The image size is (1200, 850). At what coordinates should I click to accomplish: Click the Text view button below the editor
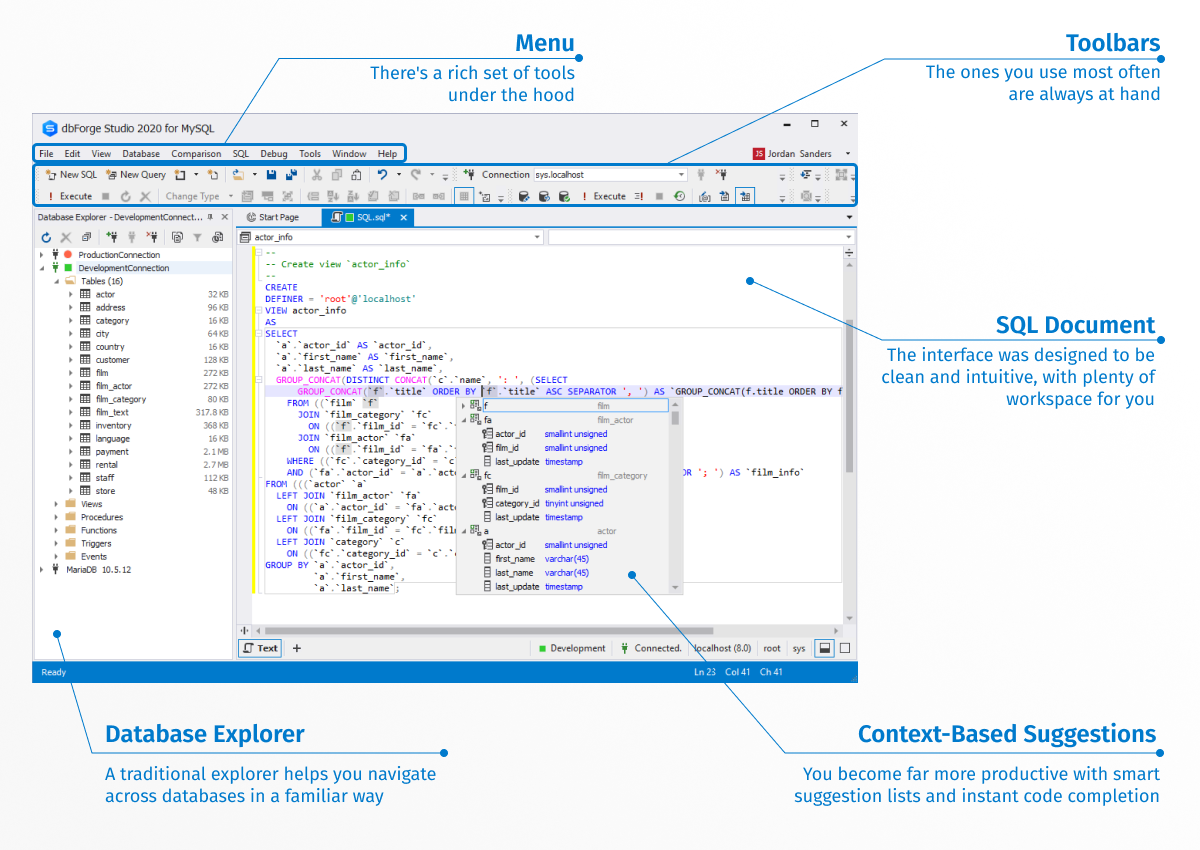coord(260,648)
